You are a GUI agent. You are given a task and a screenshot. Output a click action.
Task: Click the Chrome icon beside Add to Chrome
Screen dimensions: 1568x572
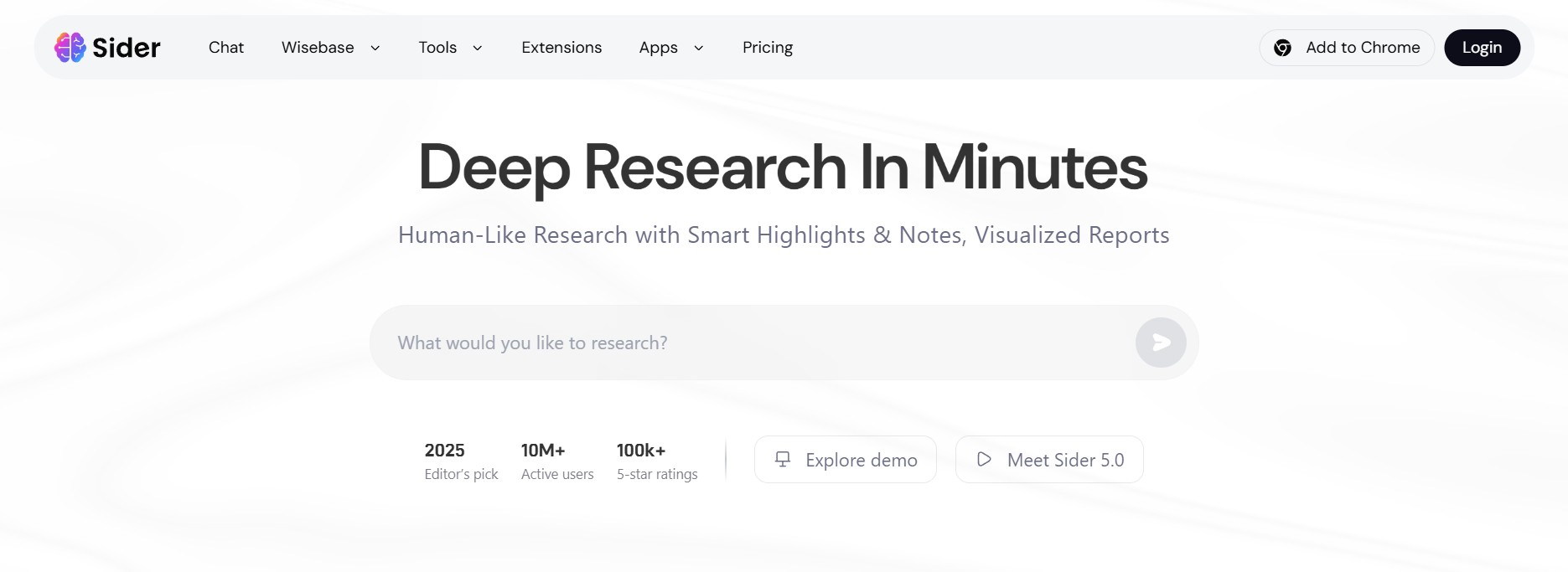tap(1282, 48)
